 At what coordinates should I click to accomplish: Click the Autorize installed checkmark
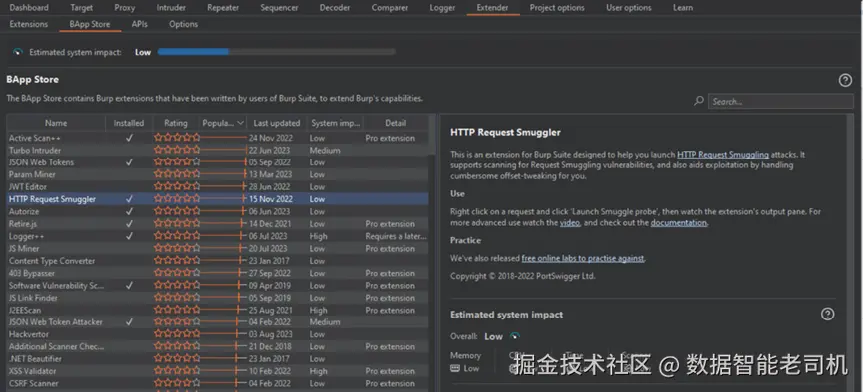pyautogui.click(x=129, y=211)
